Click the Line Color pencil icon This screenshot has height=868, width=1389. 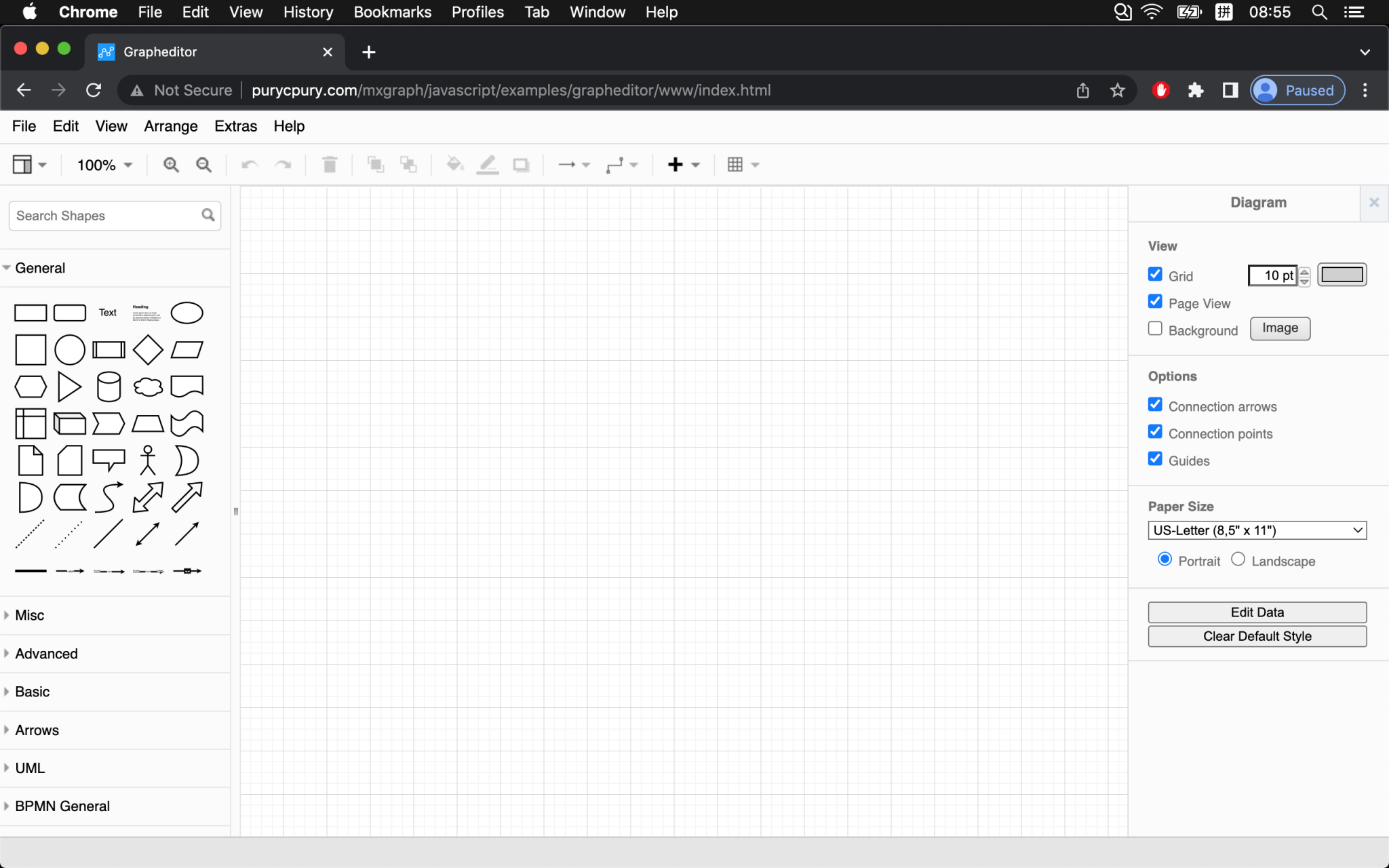click(x=488, y=164)
